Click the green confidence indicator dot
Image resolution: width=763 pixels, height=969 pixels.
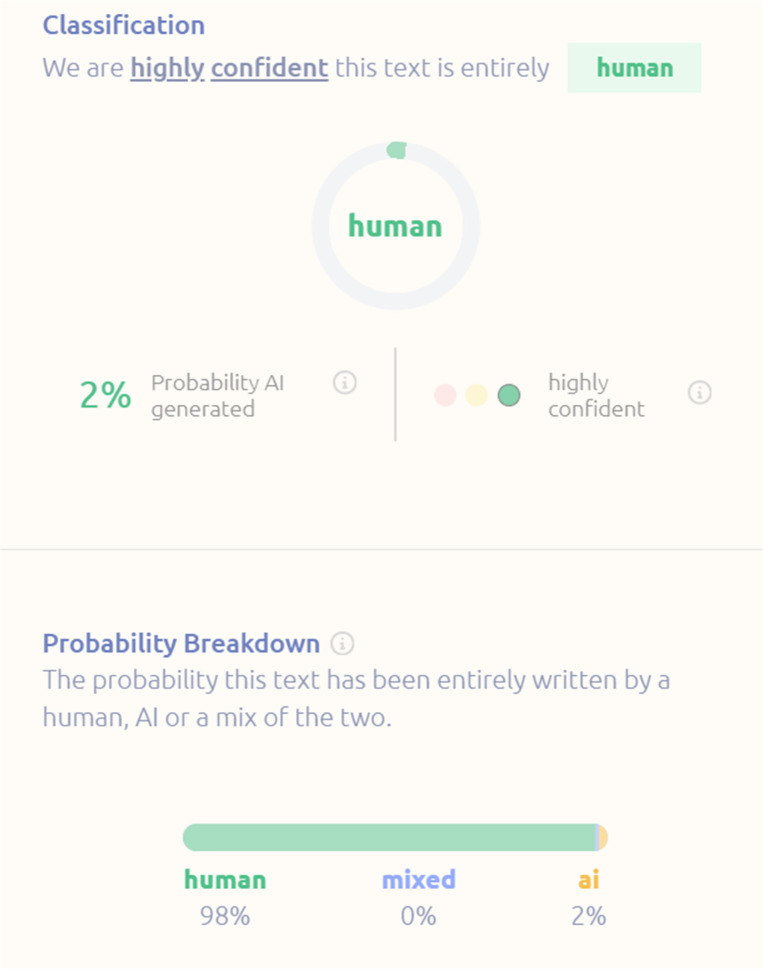point(509,395)
